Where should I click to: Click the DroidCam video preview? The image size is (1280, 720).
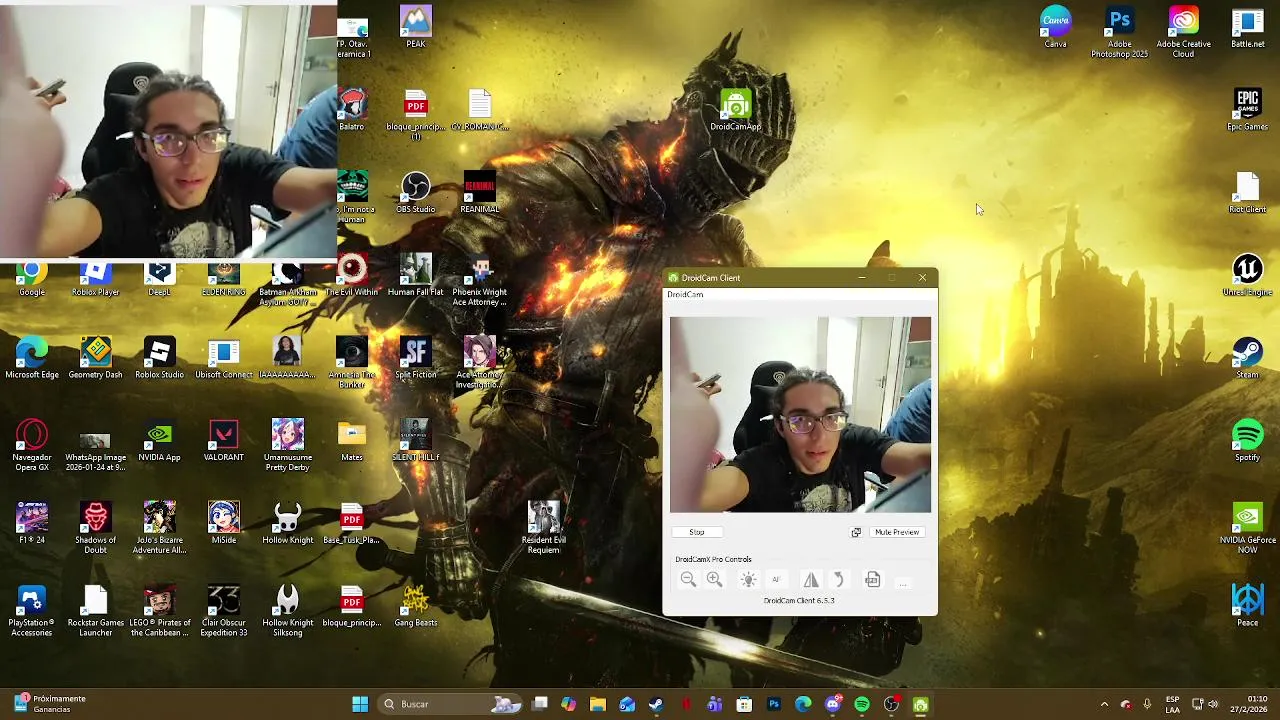(800, 415)
